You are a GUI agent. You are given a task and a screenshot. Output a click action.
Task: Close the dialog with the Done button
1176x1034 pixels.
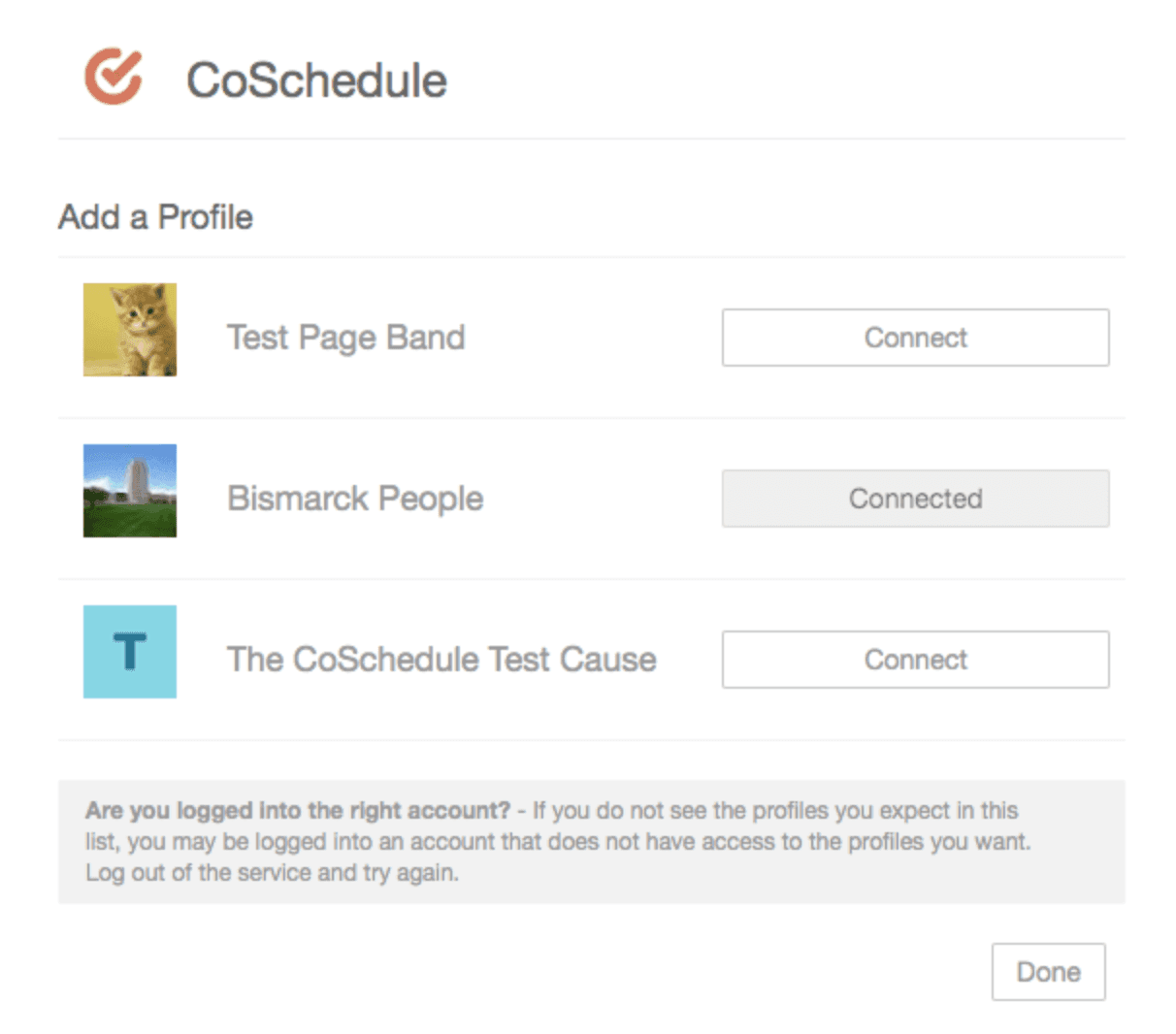tap(1048, 972)
